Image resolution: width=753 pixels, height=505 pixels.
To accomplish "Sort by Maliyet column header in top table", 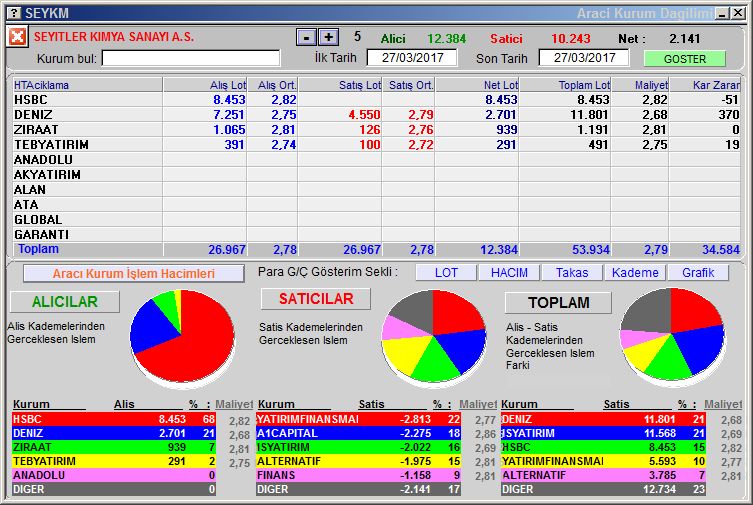I will click(x=640, y=85).
